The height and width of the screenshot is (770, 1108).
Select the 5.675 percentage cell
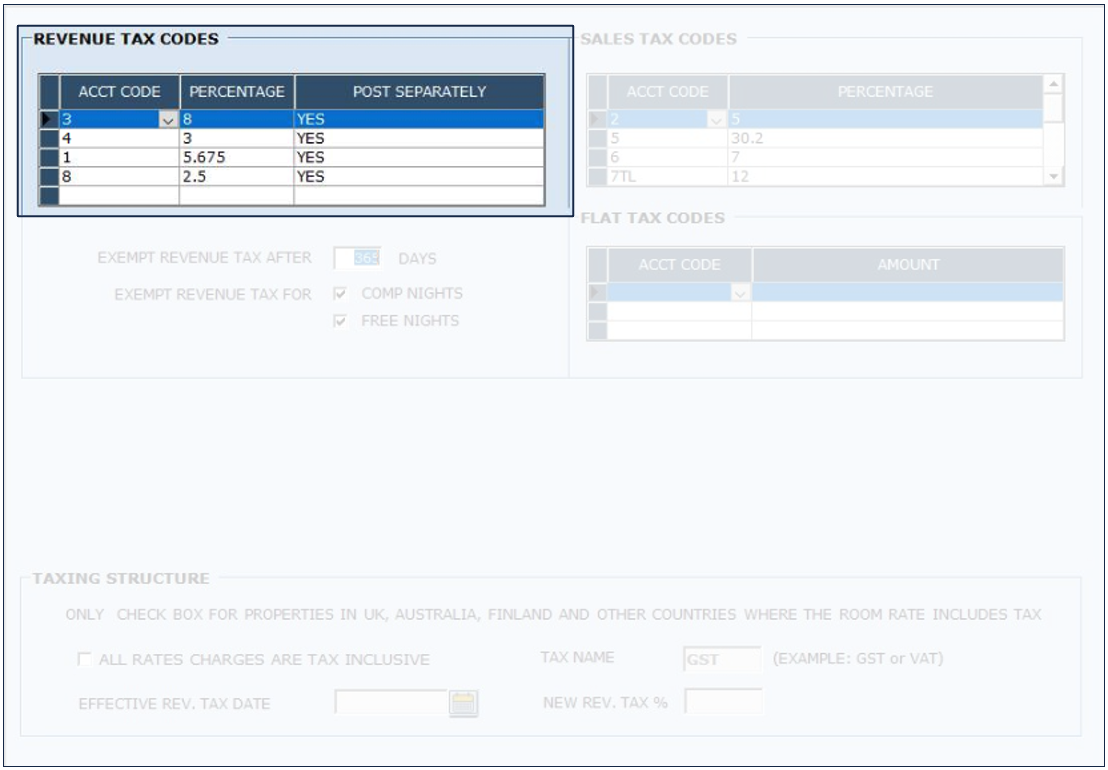point(236,157)
